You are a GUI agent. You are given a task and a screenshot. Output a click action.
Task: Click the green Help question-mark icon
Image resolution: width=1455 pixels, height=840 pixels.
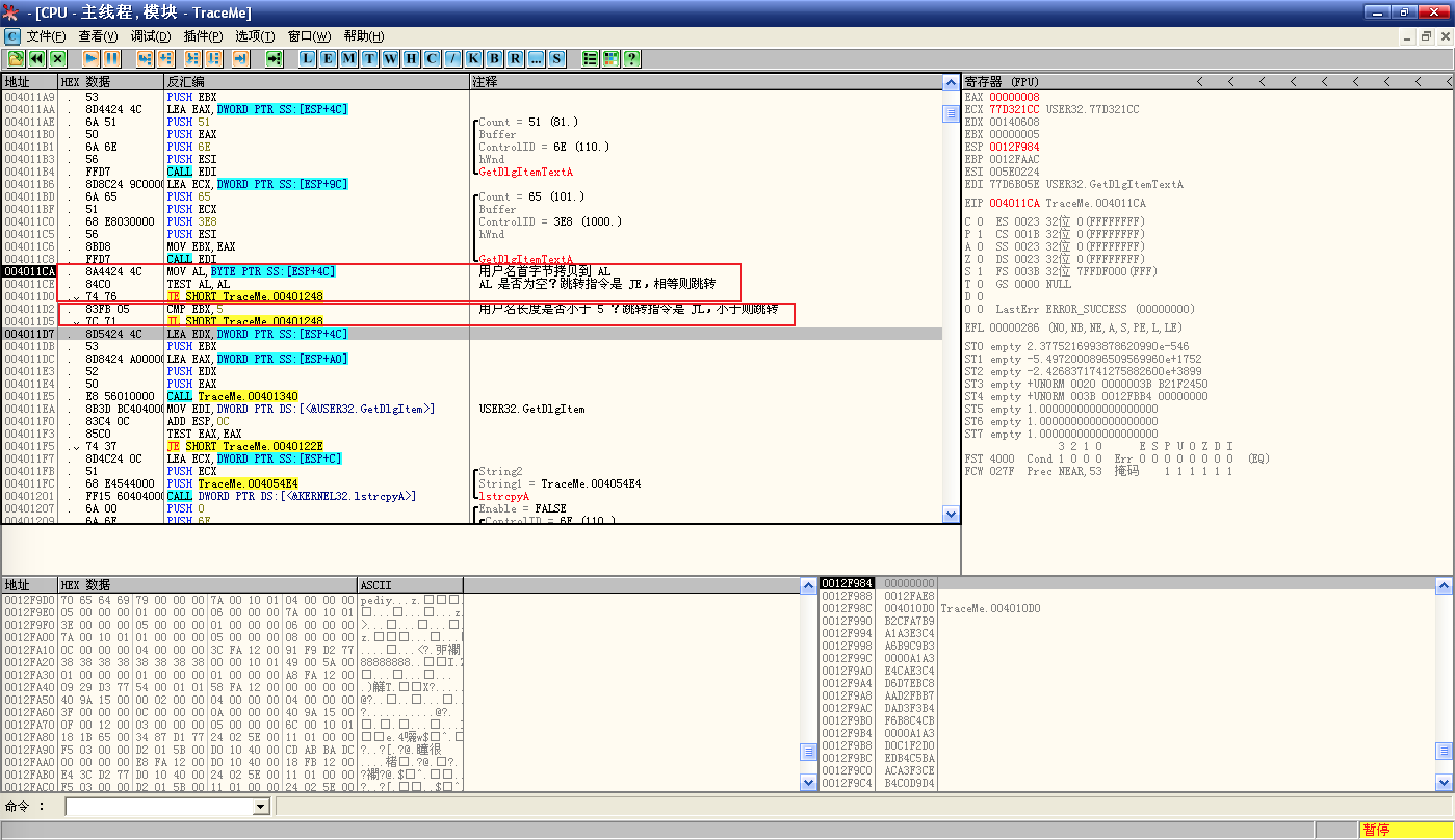[632, 58]
